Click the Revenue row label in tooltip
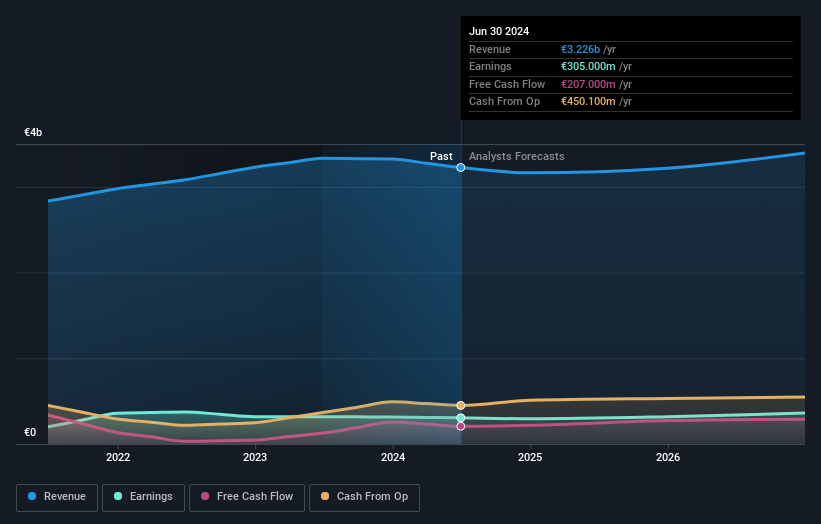821x524 pixels. tap(490, 49)
